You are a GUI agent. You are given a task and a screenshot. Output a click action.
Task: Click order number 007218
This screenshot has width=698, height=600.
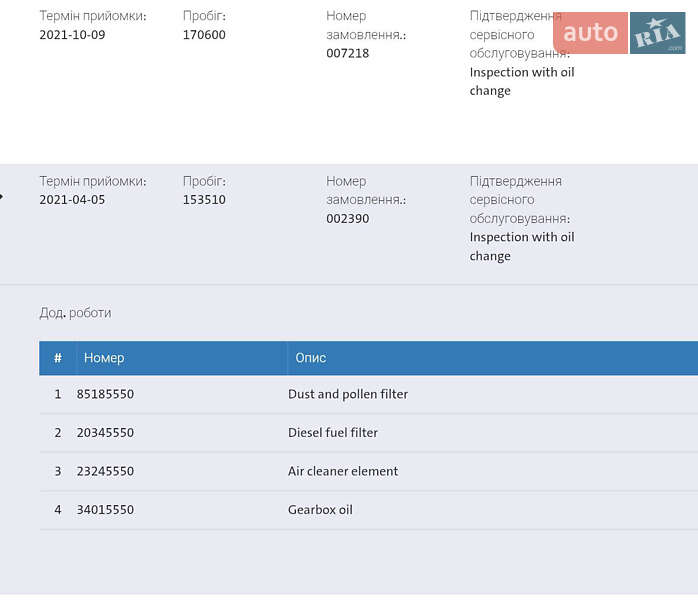348,53
